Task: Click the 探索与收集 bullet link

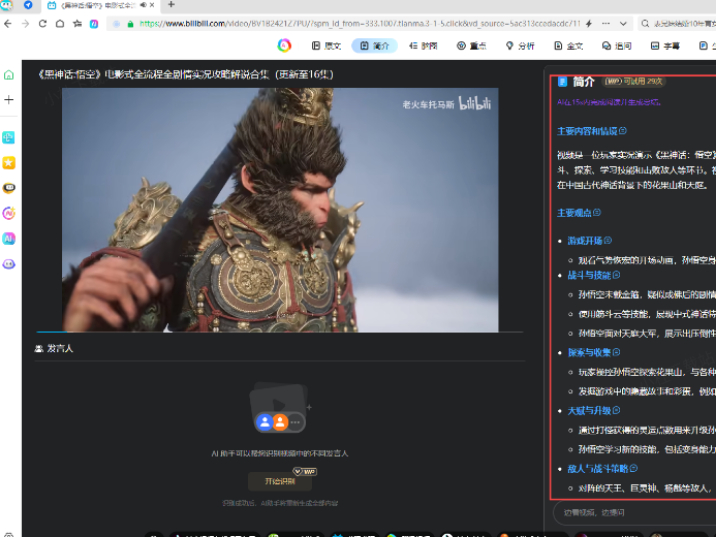Action: 594,352
